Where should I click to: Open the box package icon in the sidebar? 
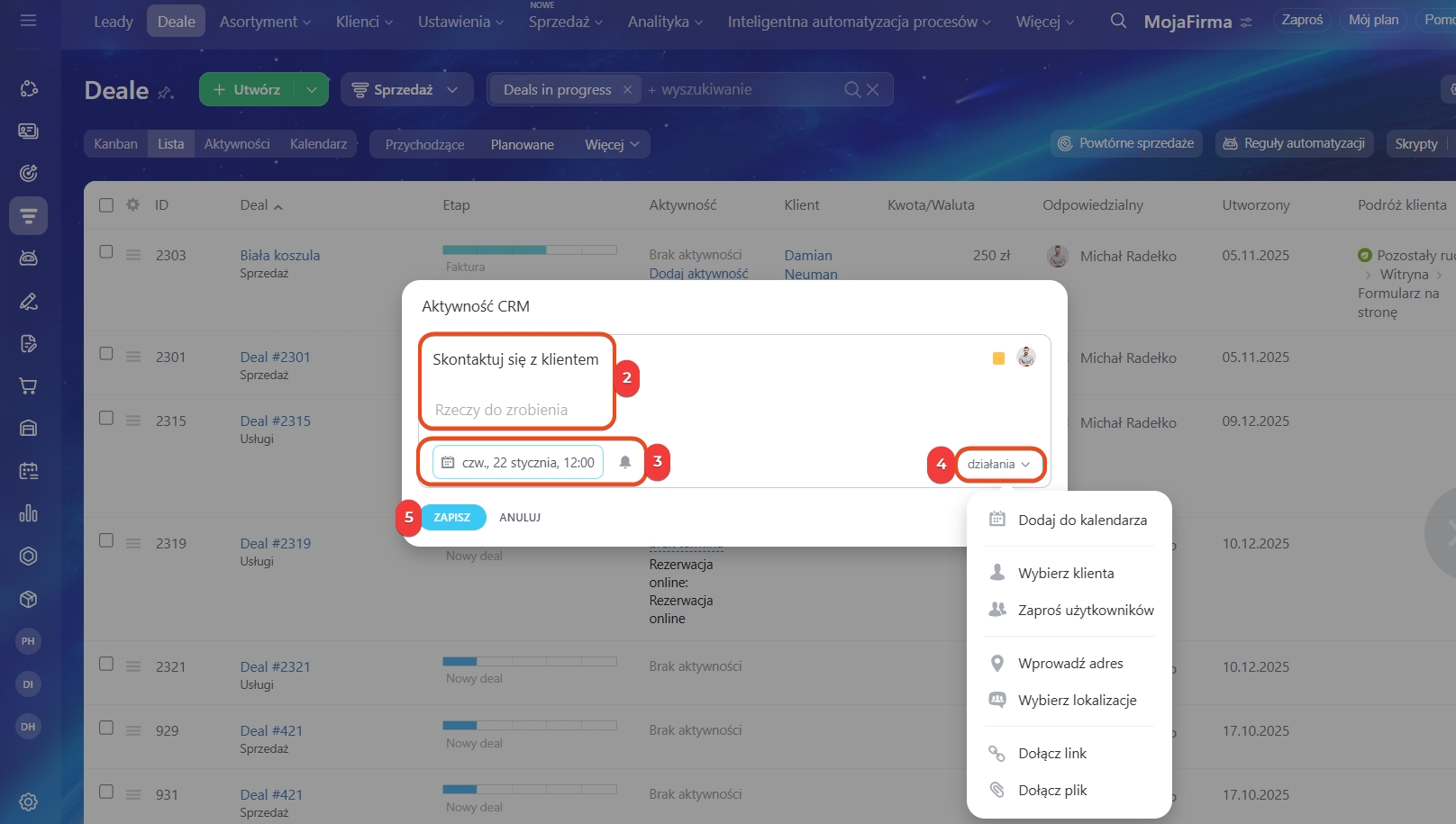pyautogui.click(x=29, y=599)
